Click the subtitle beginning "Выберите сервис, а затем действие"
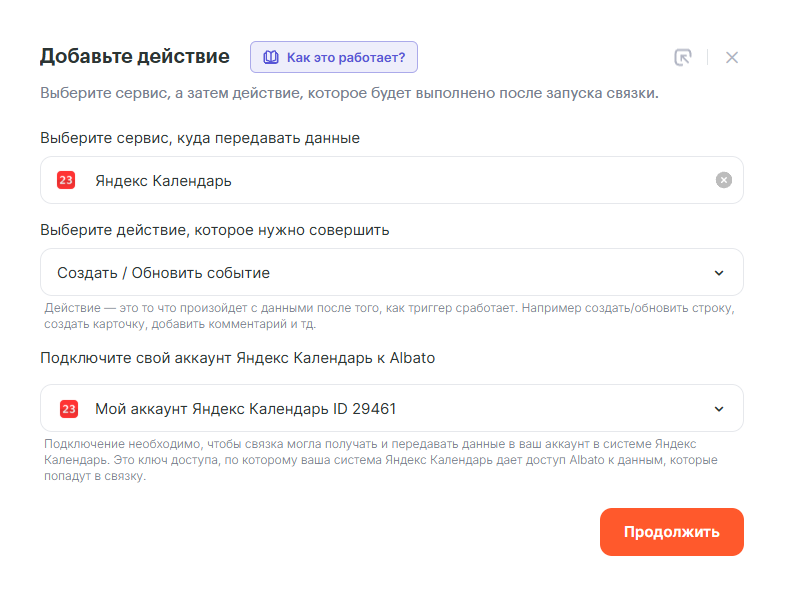This screenshot has height=593, width=785. tap(348, 94)
